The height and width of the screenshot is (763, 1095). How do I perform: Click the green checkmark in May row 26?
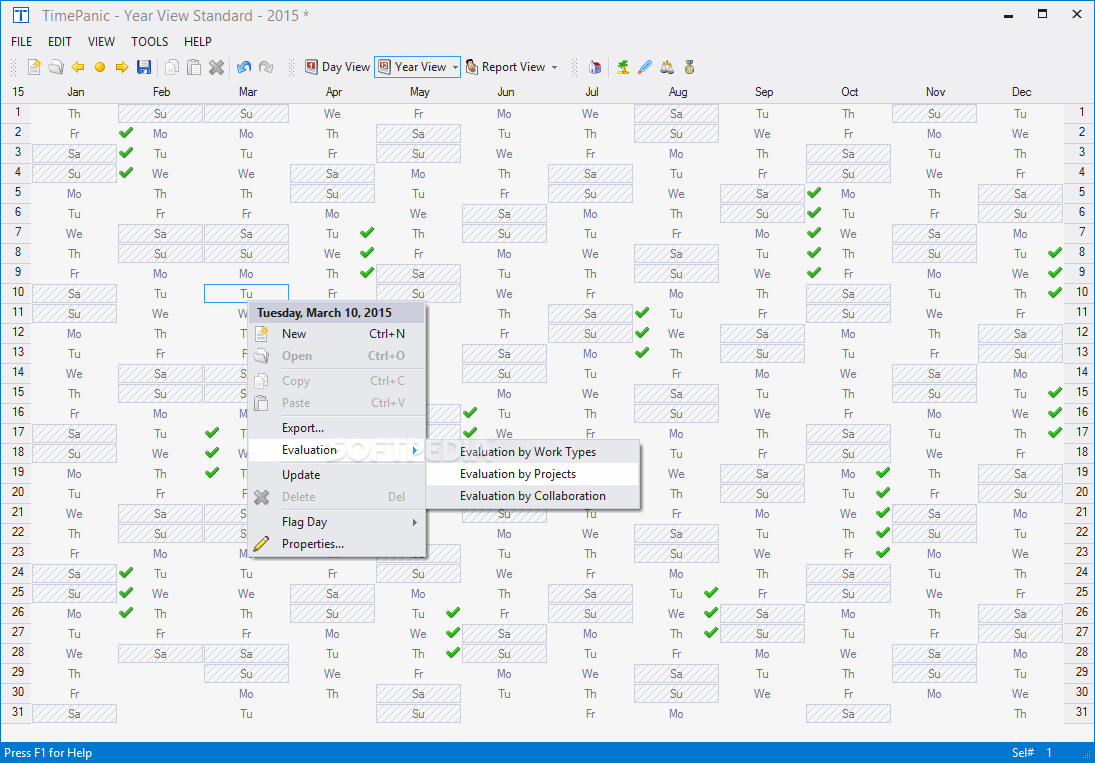click(453, 612)
